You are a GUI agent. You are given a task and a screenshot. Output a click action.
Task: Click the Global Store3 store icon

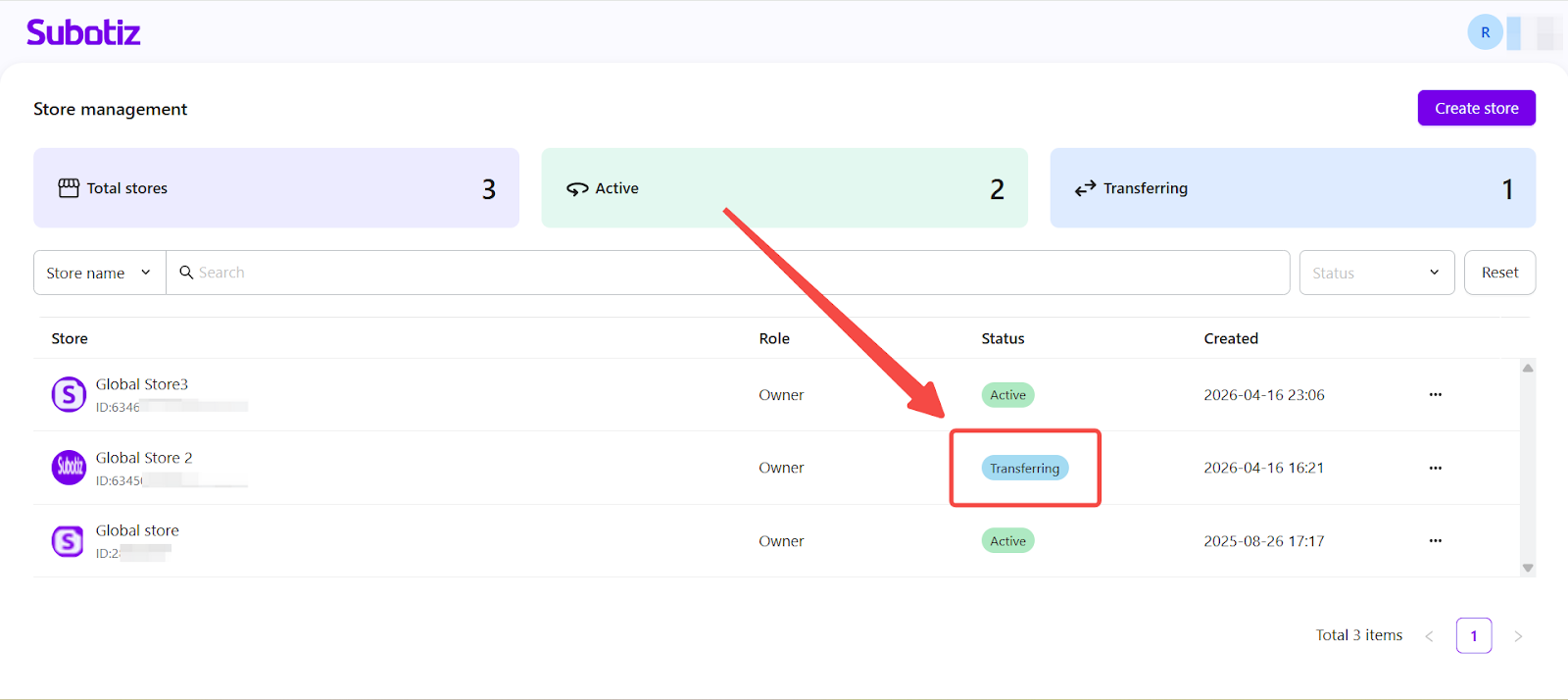pos(69,395)
